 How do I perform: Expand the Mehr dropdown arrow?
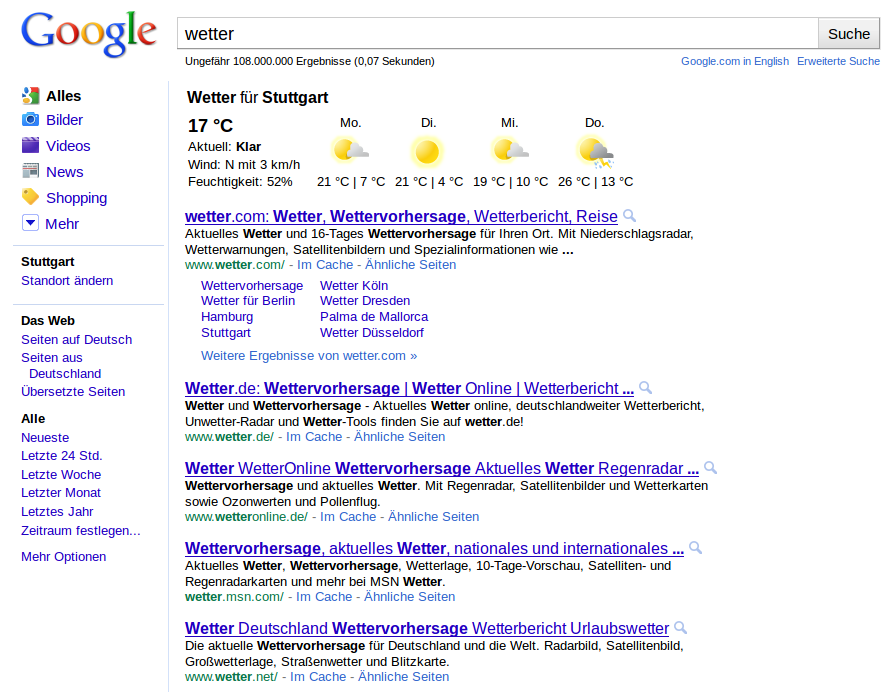pyautogui.click(x=30, y=223)
